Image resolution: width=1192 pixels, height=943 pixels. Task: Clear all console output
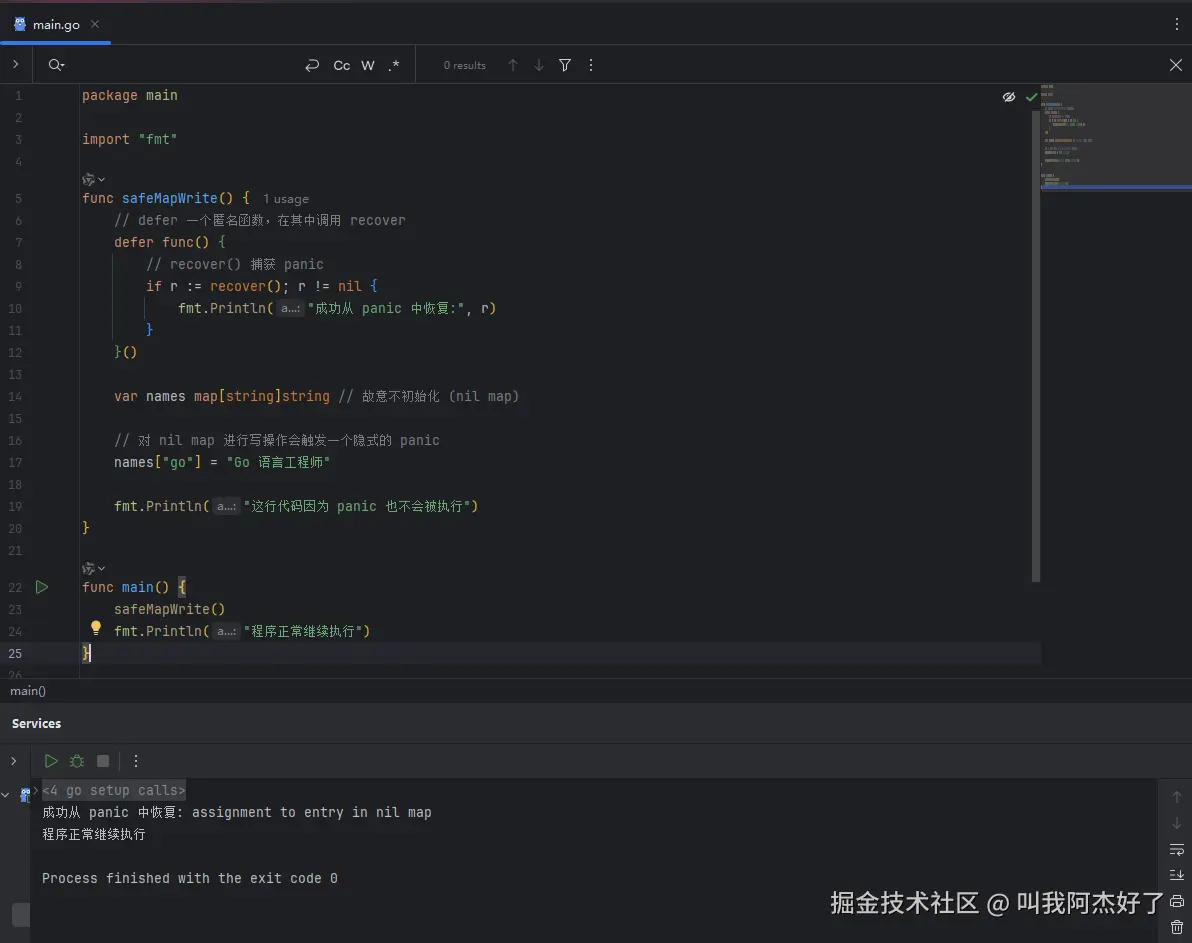pos(1177,927)
